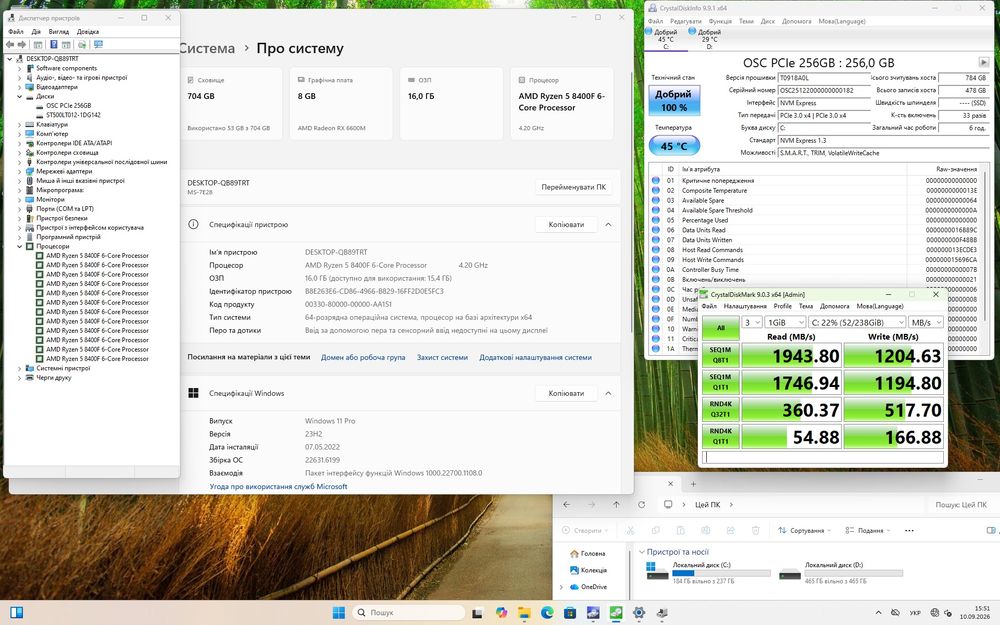Image resolution: width=1000 pixels, height=625 pixels.
Task: Collapse the Специфікації пристрою section chevron
Action: pos(608,224)
